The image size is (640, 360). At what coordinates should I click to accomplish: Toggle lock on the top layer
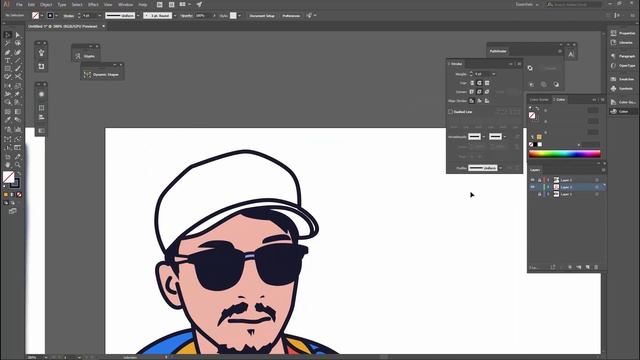pos(540,180)
